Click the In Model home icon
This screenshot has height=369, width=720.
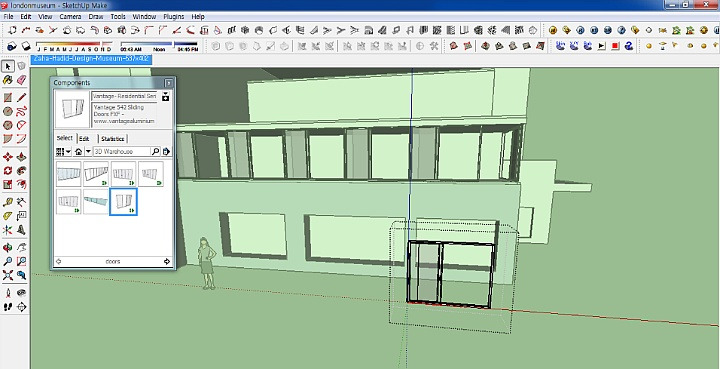point(78,151)
